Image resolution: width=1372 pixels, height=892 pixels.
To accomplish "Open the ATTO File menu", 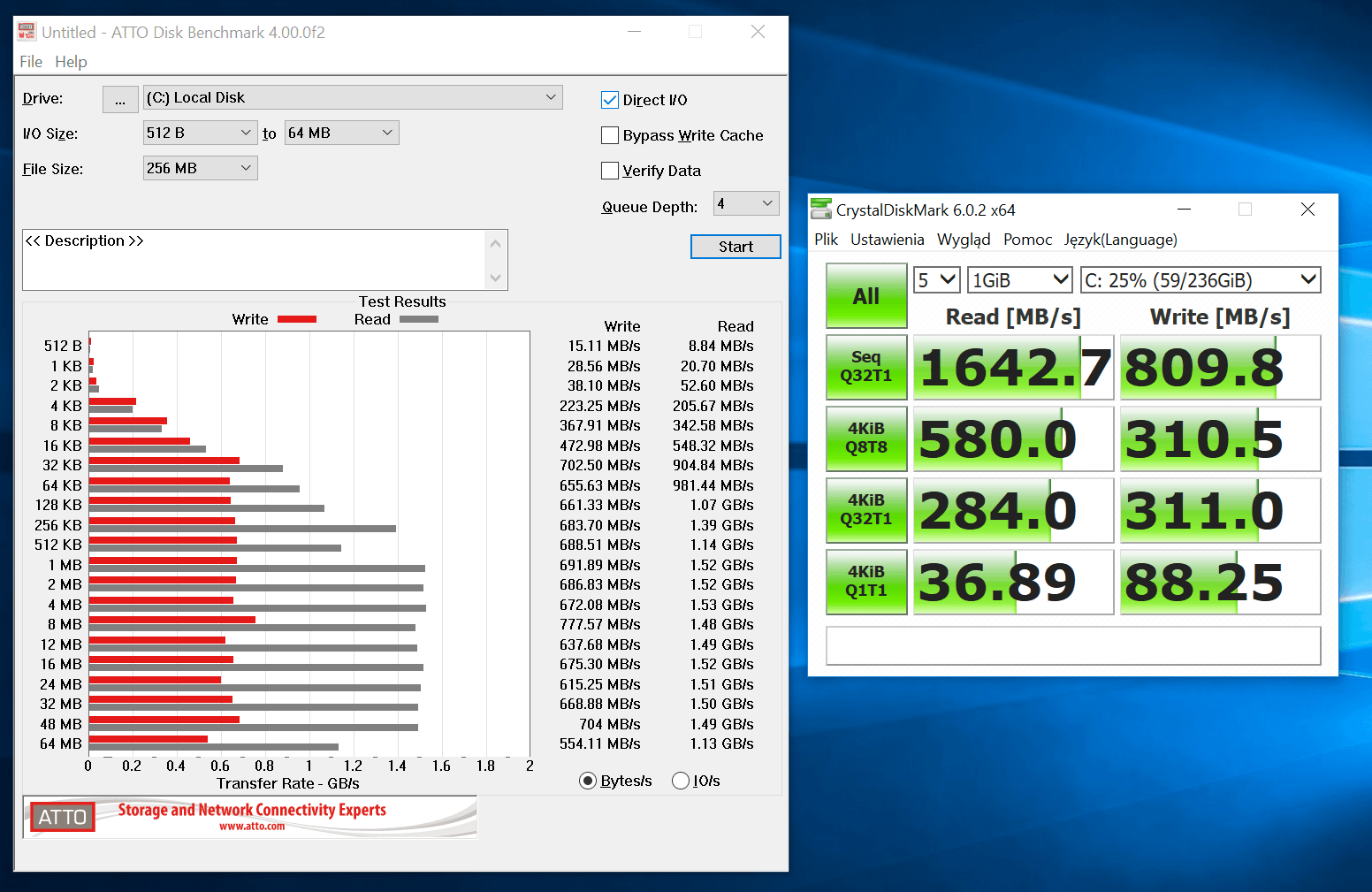I will point(31,62).
